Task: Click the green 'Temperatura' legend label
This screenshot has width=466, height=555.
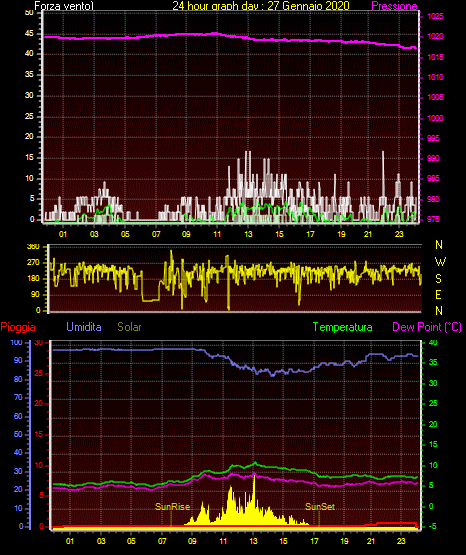Action: (343, 327)
